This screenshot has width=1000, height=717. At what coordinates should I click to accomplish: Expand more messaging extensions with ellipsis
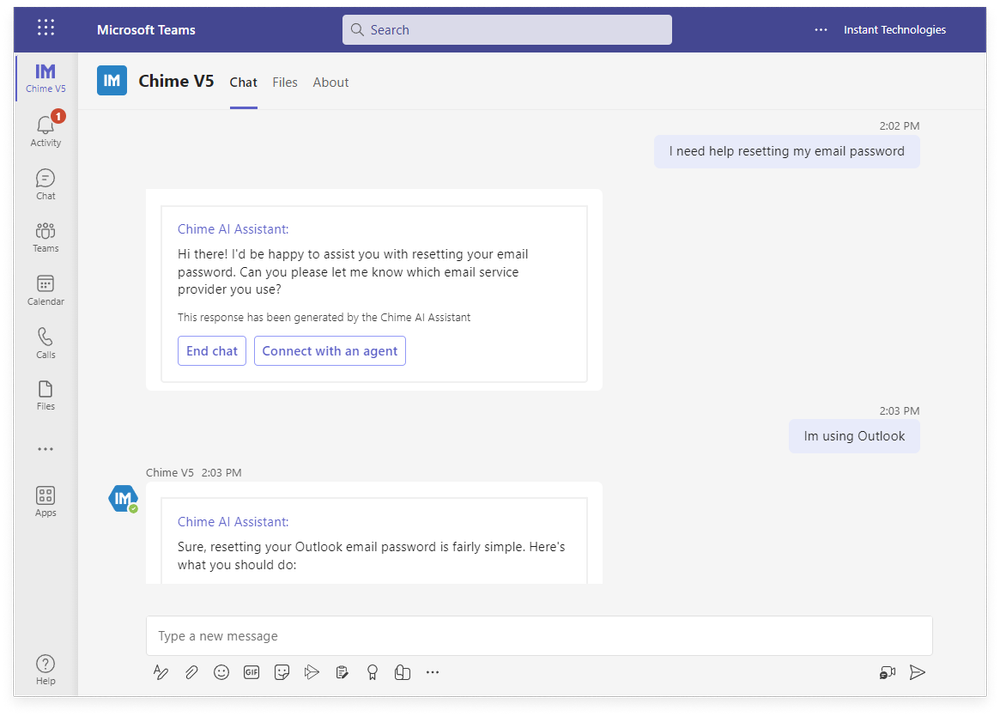click(432, 672)
